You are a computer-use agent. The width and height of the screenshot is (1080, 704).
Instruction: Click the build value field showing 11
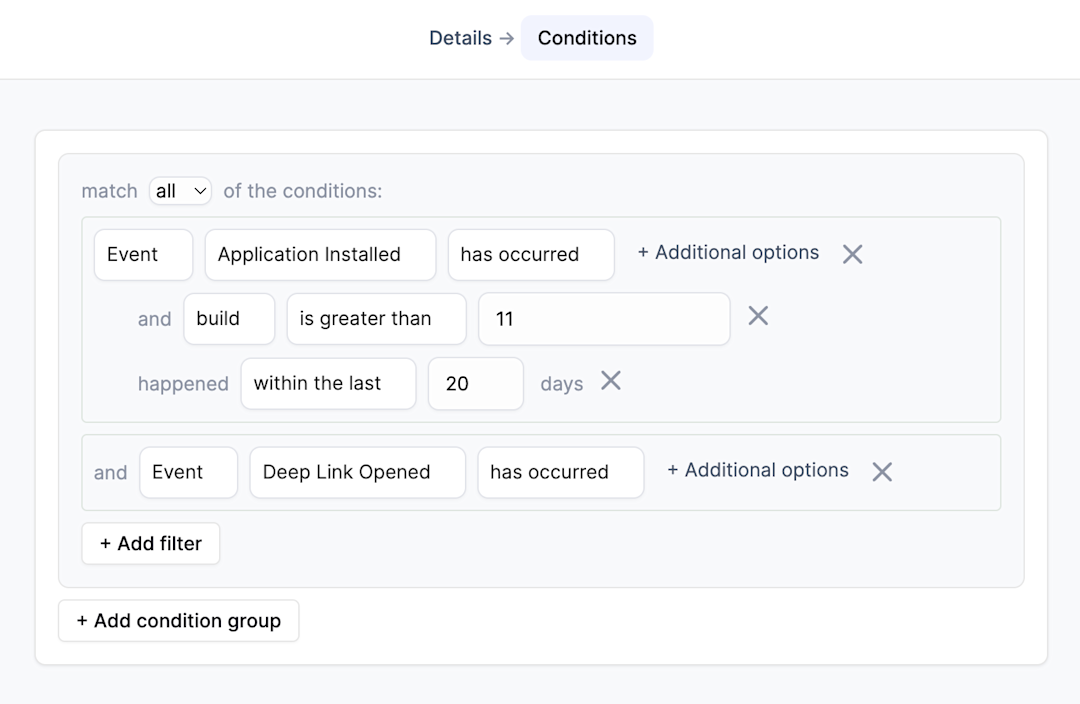pyautogui.click(x=604, y=319)
